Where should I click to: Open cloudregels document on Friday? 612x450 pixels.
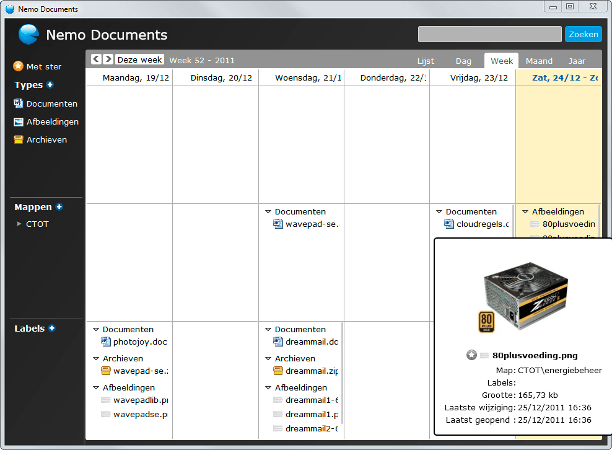(x=482, y=224)
